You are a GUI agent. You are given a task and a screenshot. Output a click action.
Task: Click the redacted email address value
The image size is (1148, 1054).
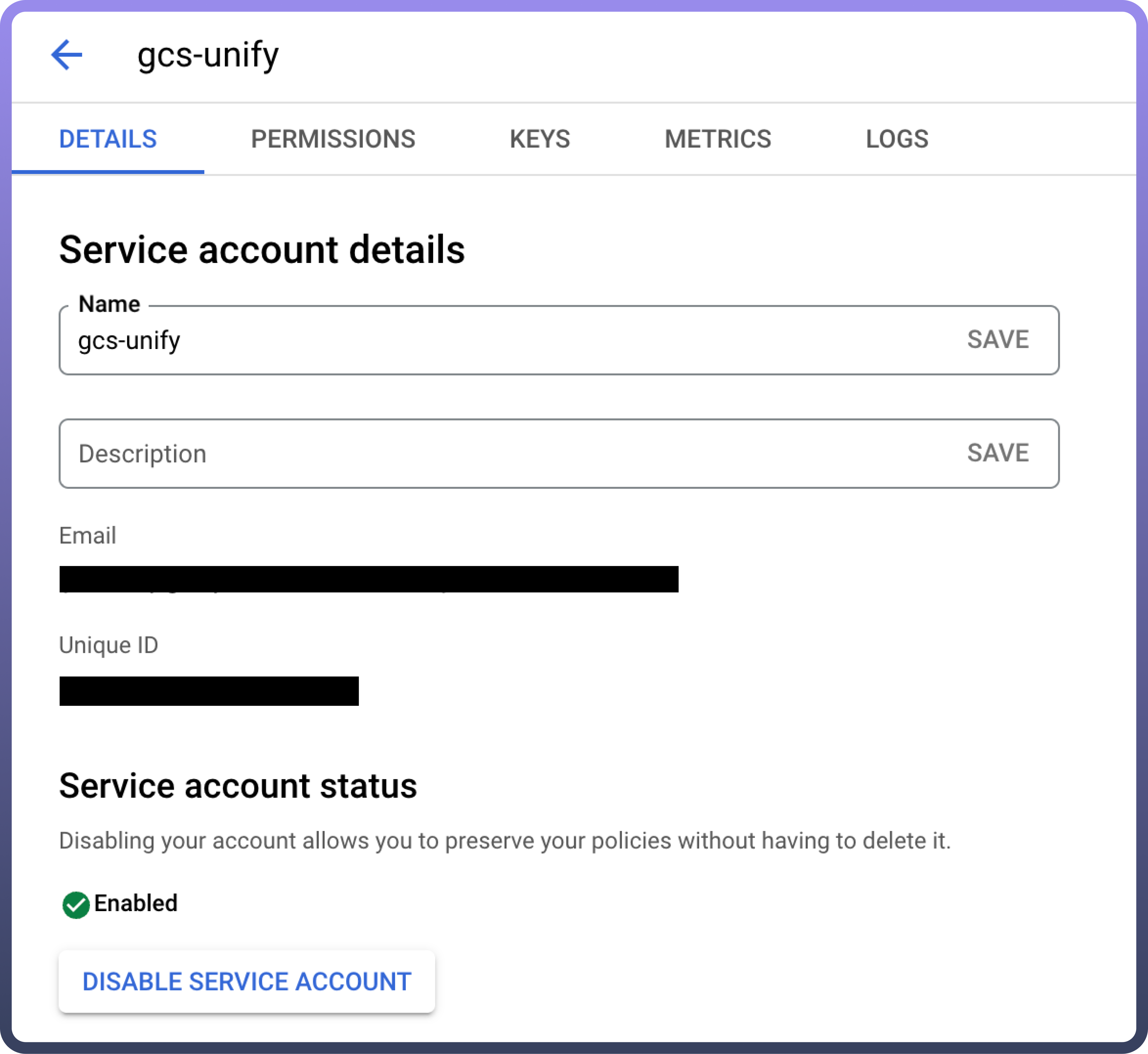369,579
